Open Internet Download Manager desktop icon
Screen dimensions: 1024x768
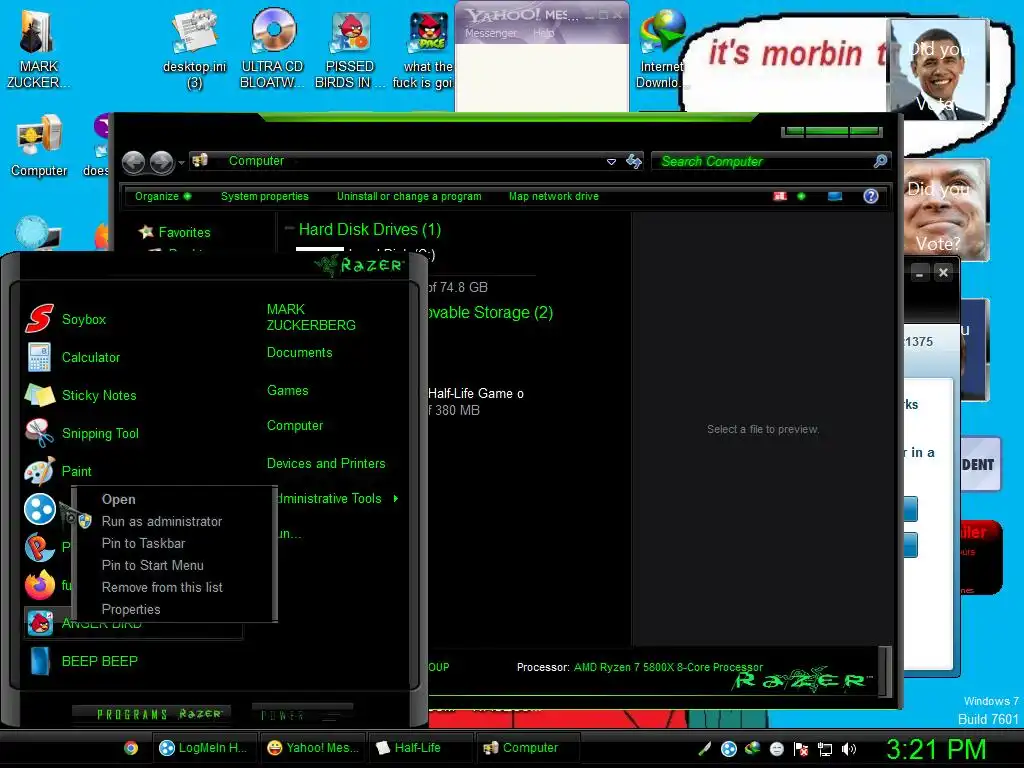[660, 50]
